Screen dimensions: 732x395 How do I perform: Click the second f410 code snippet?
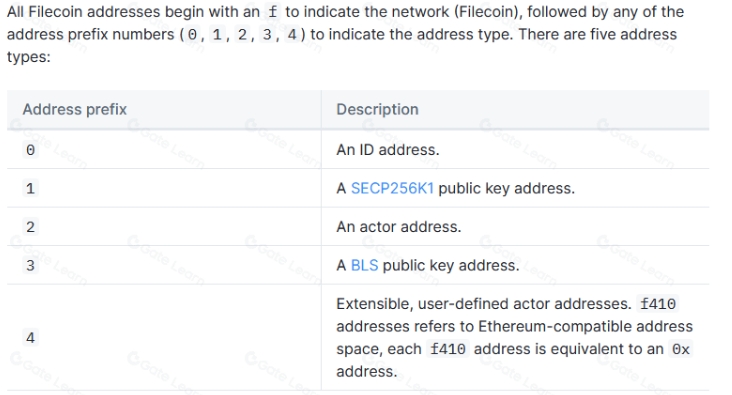click(448, 349)
